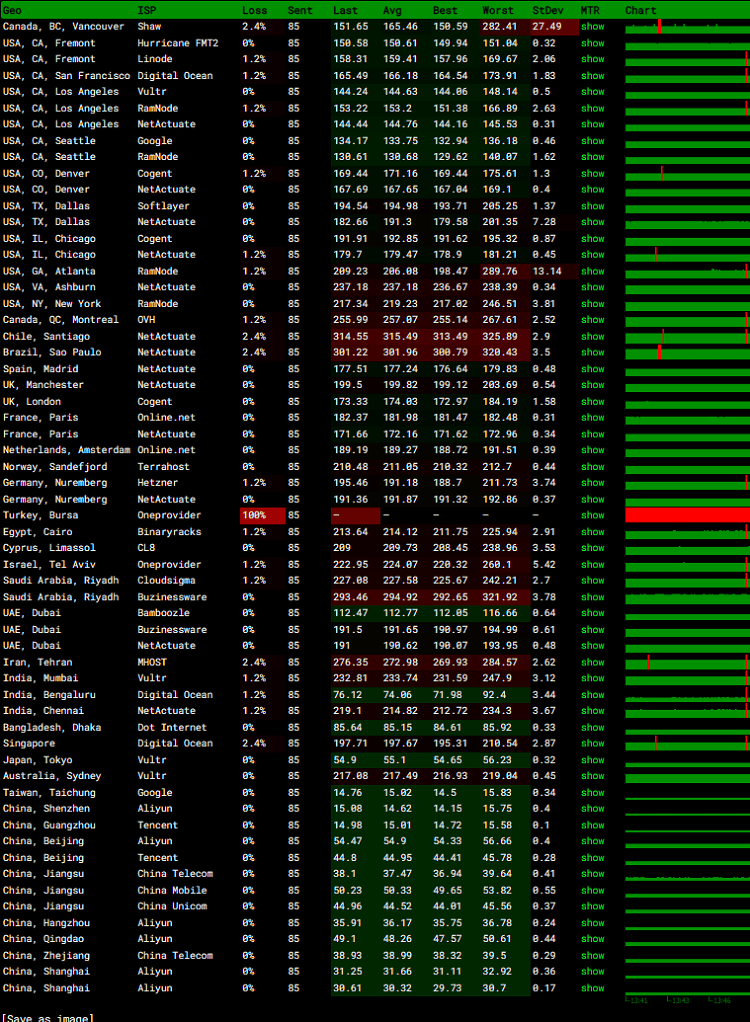Click the Last column header
Viewport: 750px width, 1022px height.
pyautogui.click(x=345, y=10)
